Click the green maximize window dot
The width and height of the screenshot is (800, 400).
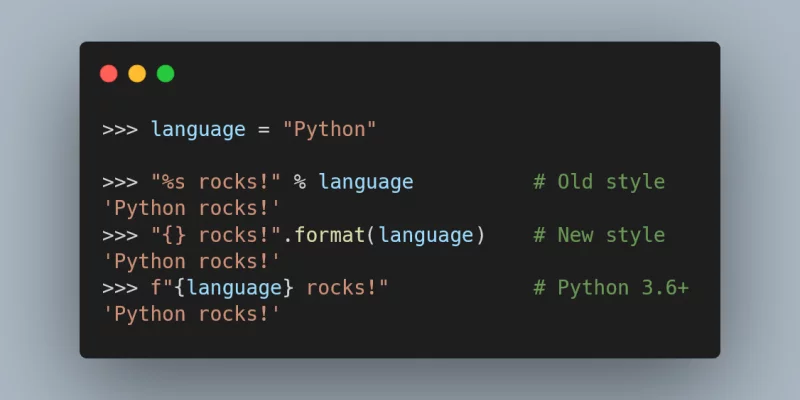point(165,73)
